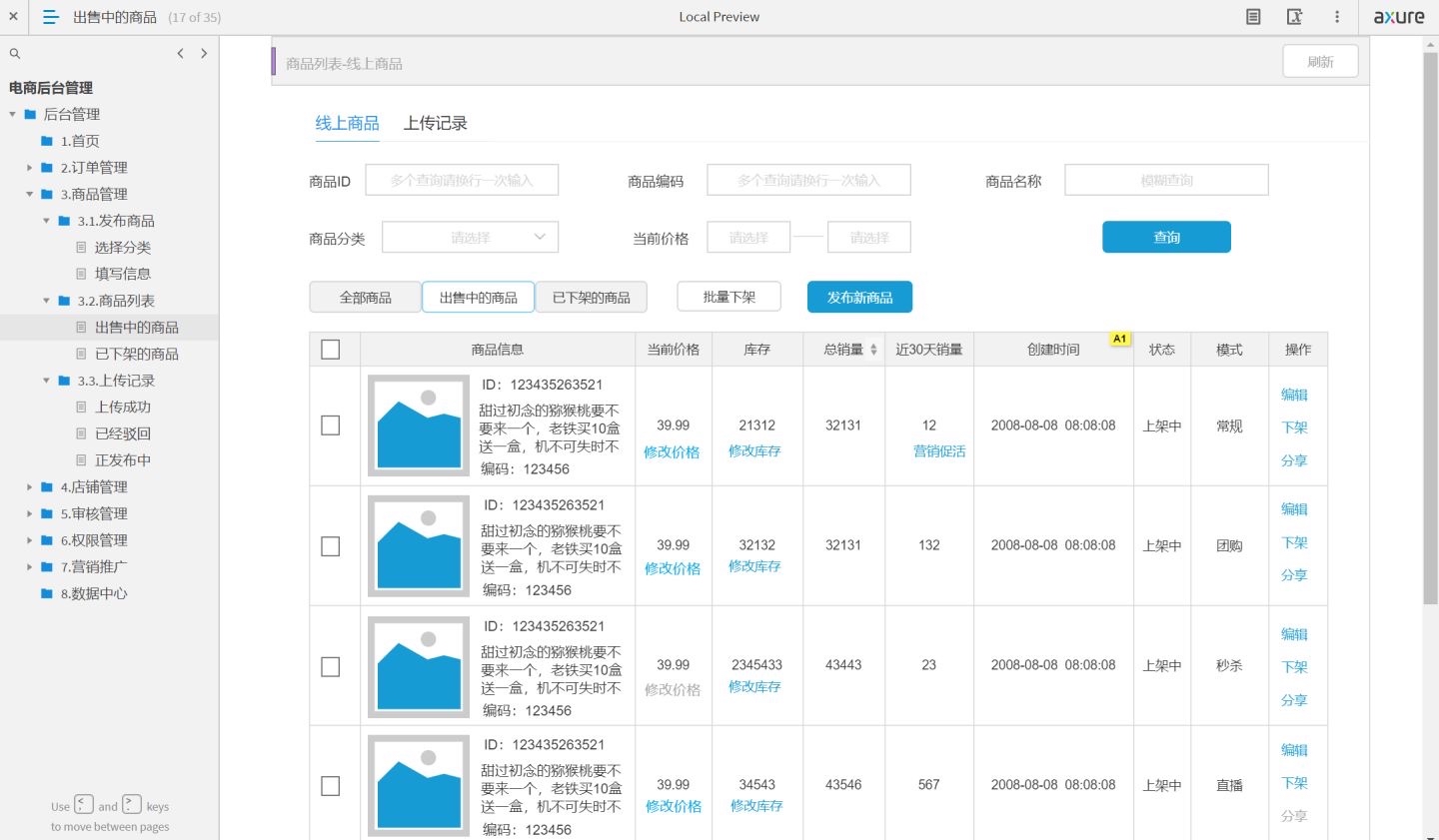The image size is (1439, 840).
Task: Collapse the 3.3.上传记录 folder
Action: pyautogui.click(x=47, y=381)
